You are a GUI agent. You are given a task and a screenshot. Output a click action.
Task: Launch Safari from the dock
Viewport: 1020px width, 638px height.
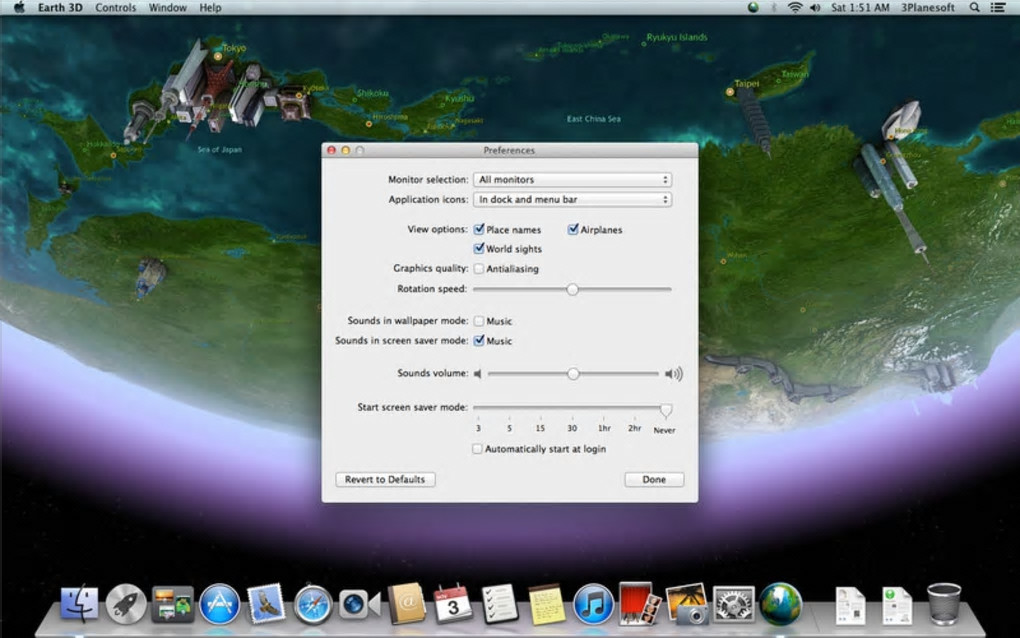pyautogui.click(x=313, y=604)
